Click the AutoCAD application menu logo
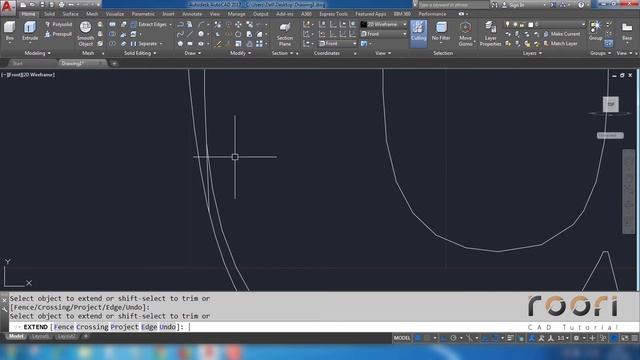The height and width of the screenshot is (360, 640). click(8, 7)
